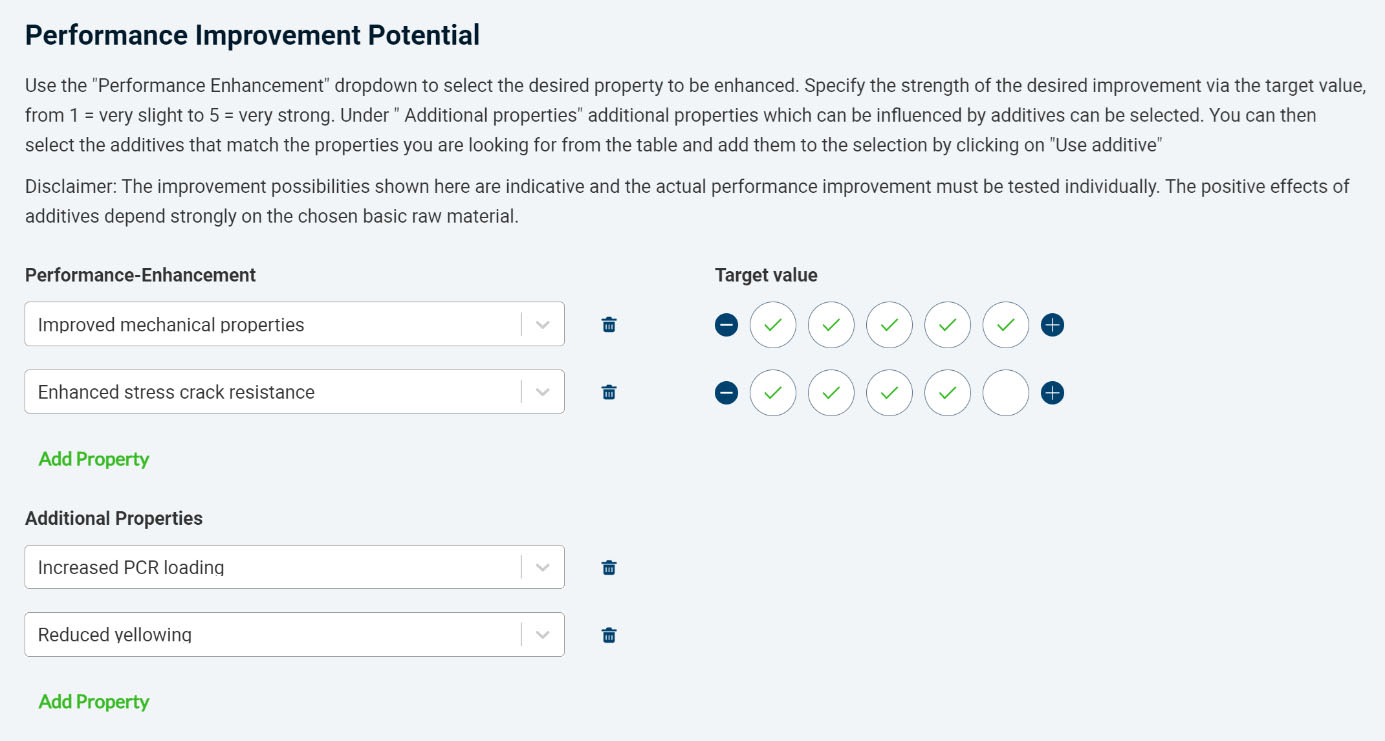Increase target value for Improved mechanical properties

tap(1052, 324)
